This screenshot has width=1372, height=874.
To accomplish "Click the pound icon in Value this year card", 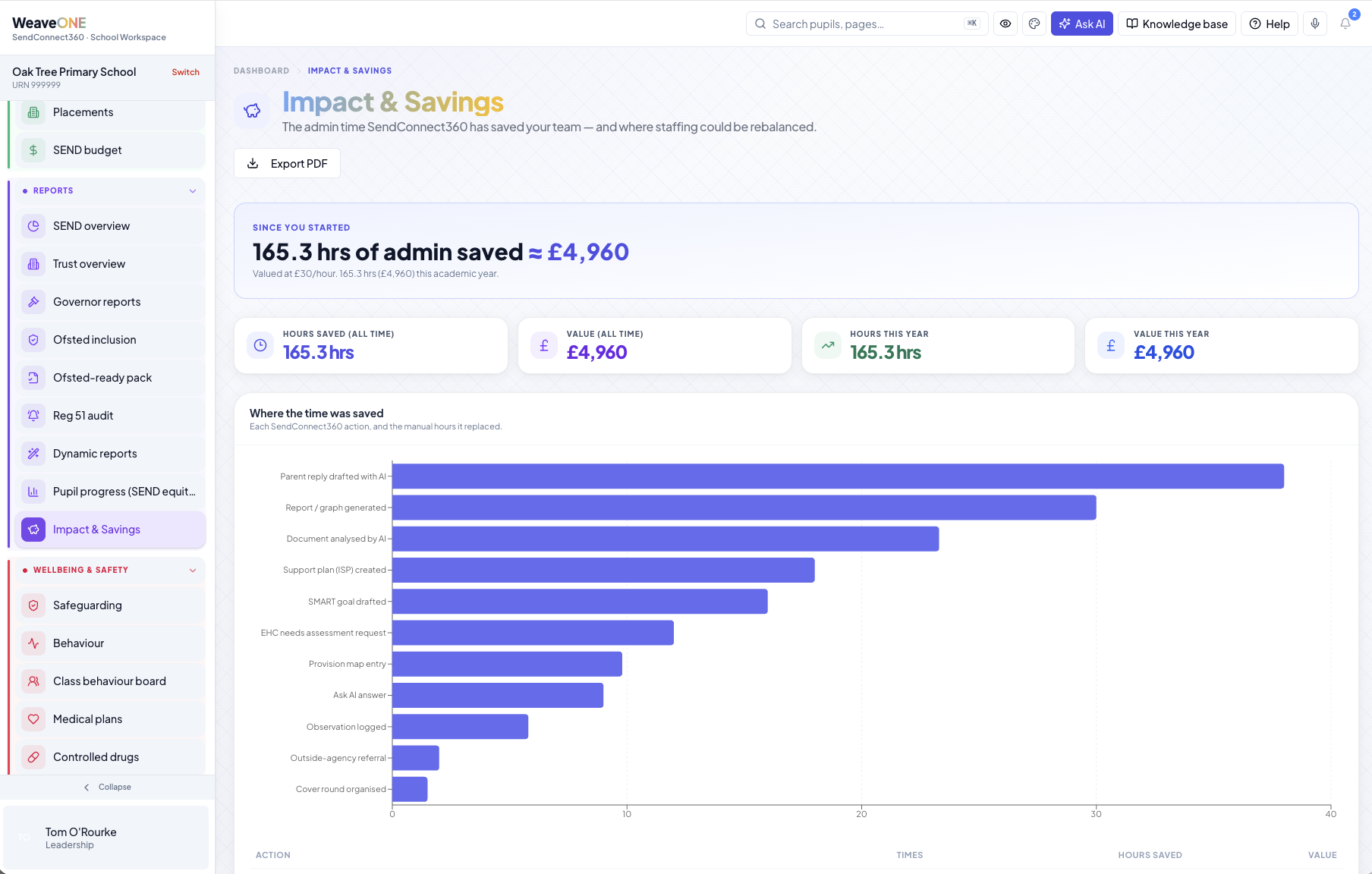I will coord(1111,345).
